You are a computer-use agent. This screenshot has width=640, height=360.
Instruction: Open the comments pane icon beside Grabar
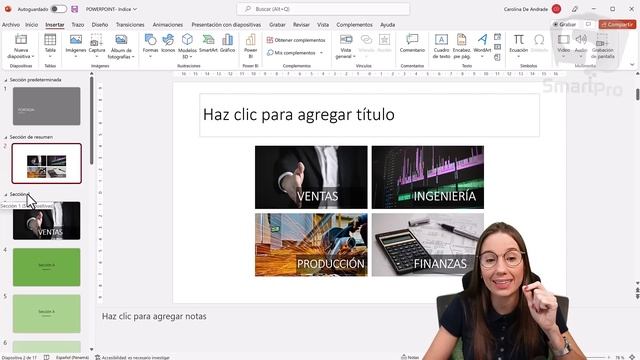point(588,24)
